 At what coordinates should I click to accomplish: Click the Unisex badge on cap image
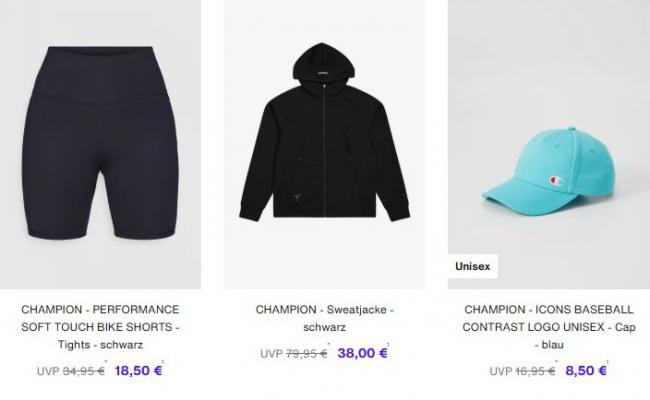pyautogui.click(x=473, y=266)
